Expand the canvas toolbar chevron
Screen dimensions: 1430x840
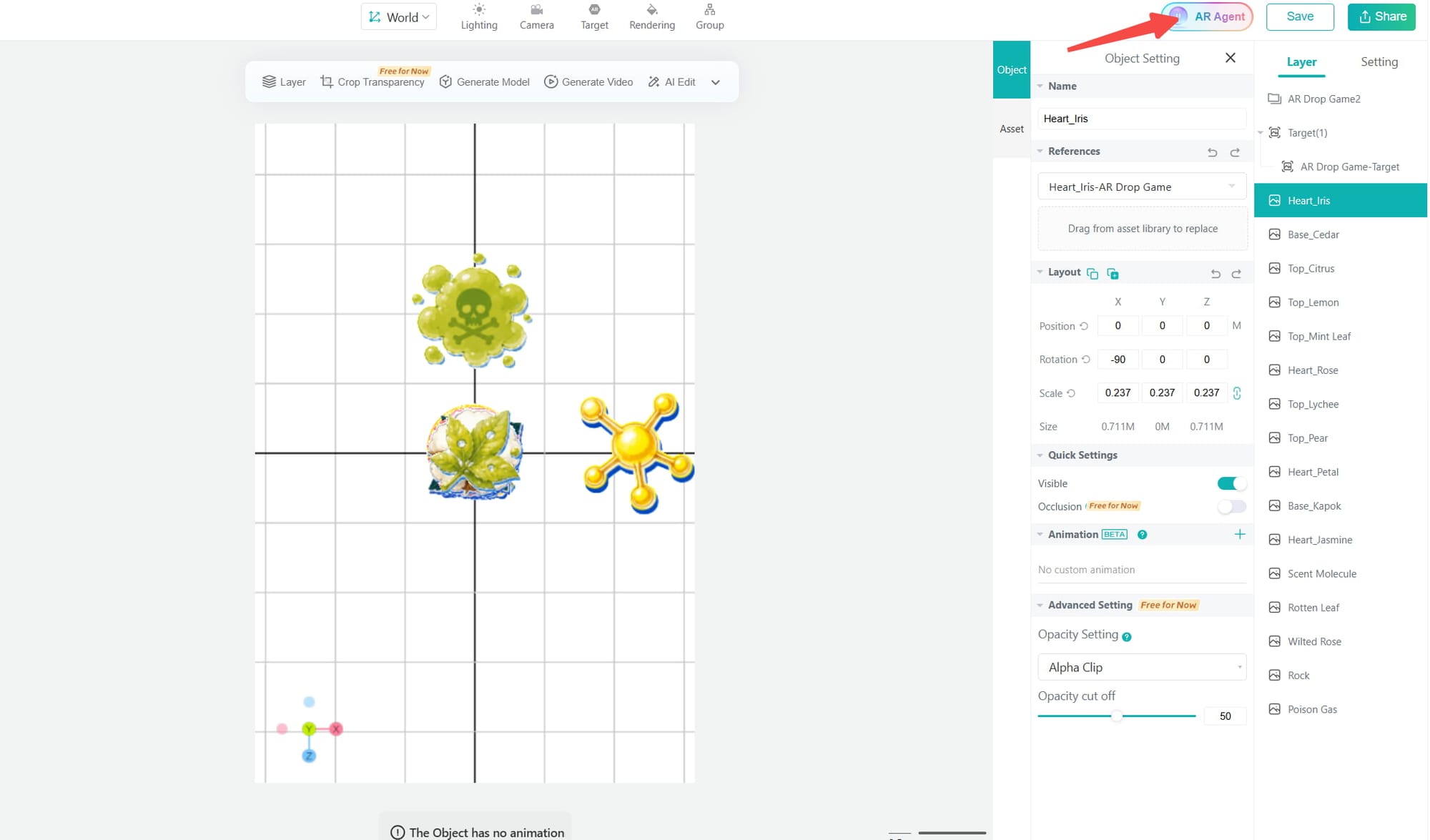pos(716,82)
